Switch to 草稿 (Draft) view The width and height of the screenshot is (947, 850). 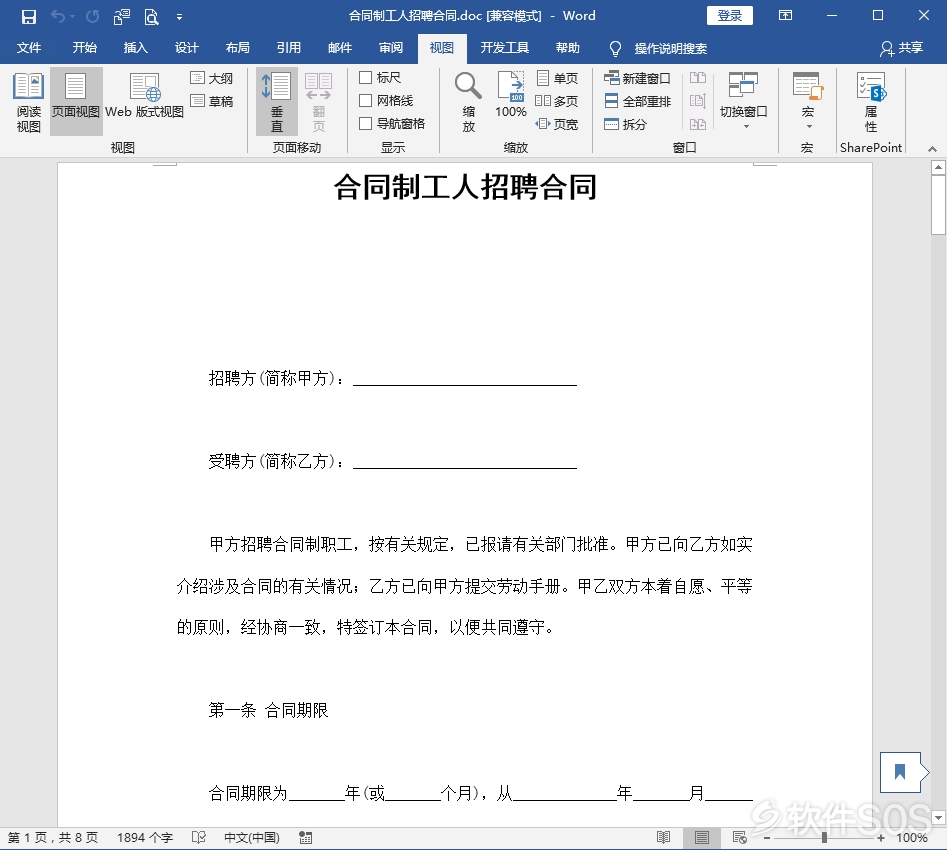click(x=212, y=101)
